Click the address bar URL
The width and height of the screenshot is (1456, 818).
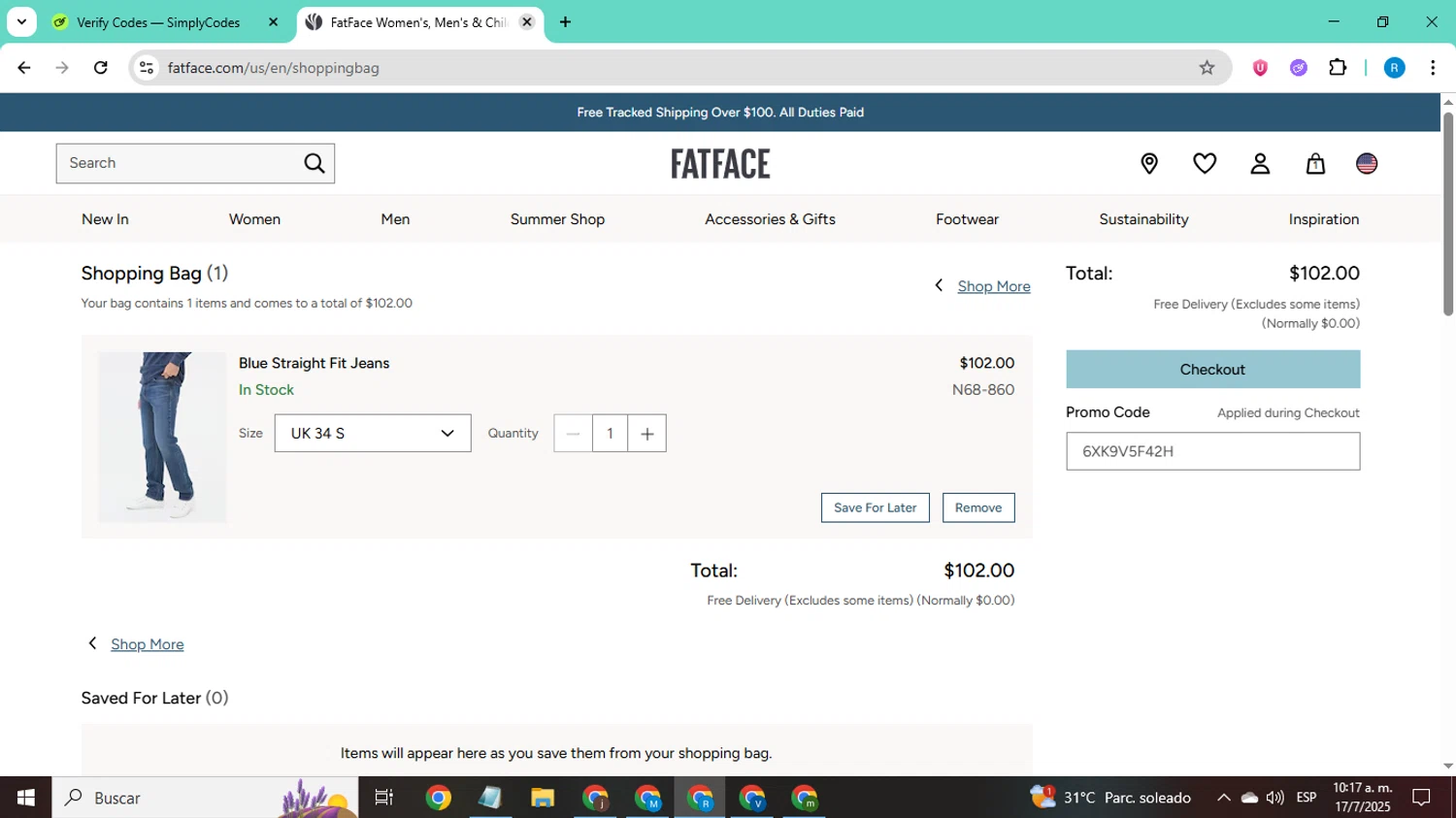tap(273, 67)
